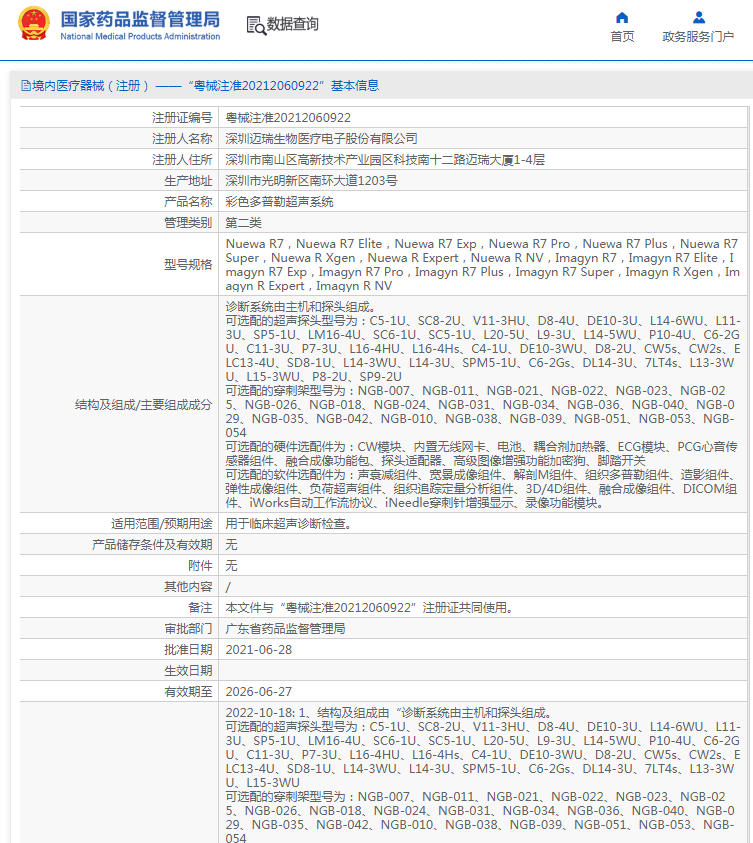Click the 适用范围/预期用途 label
This screenshot has height=843, width=753.
(162, 524)
